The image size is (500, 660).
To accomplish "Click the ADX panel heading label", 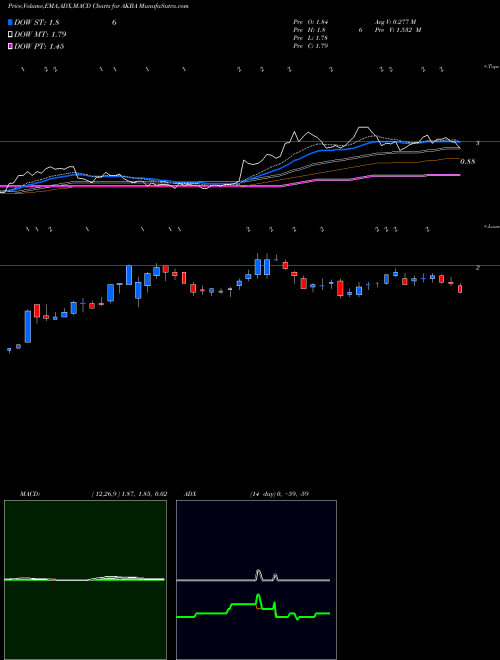I will click(191, 494).
